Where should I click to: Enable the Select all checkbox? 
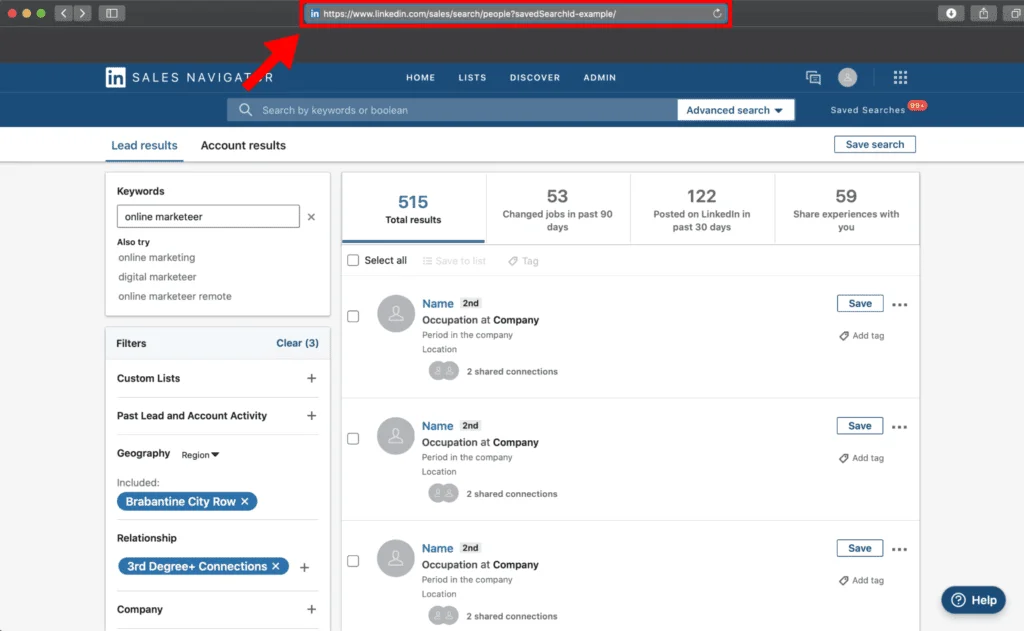pyautogui.click(x=352, y=260)
